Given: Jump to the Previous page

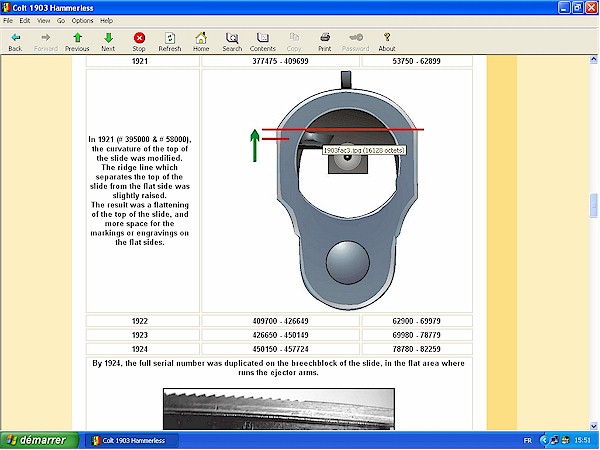Looking at the screenshot, I should tap(77, 42).
